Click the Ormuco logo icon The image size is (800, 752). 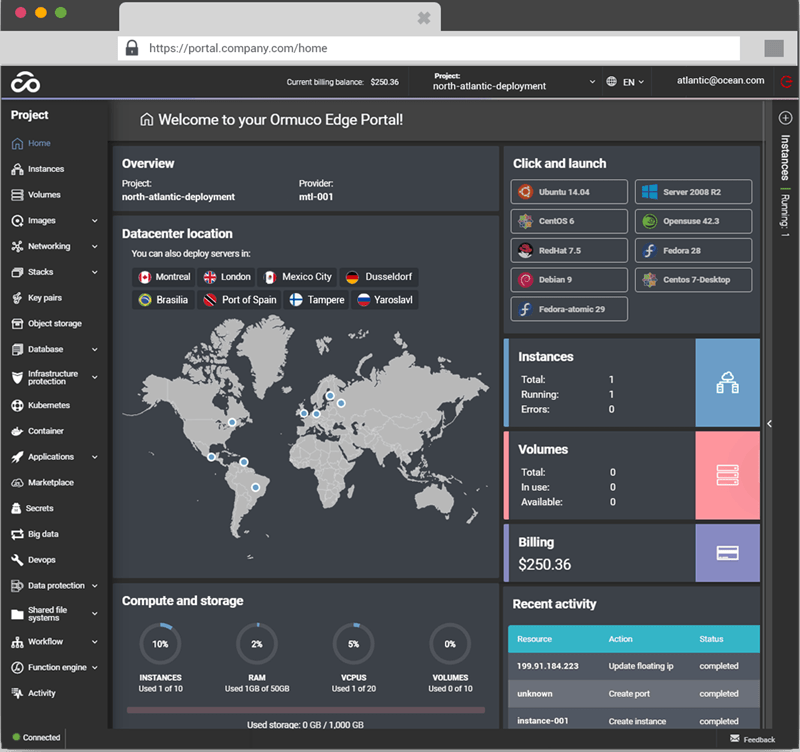[x=26, y=82]
